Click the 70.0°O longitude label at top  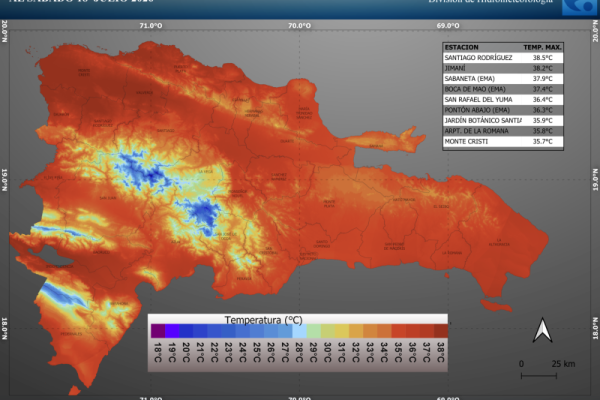point(299,26)
